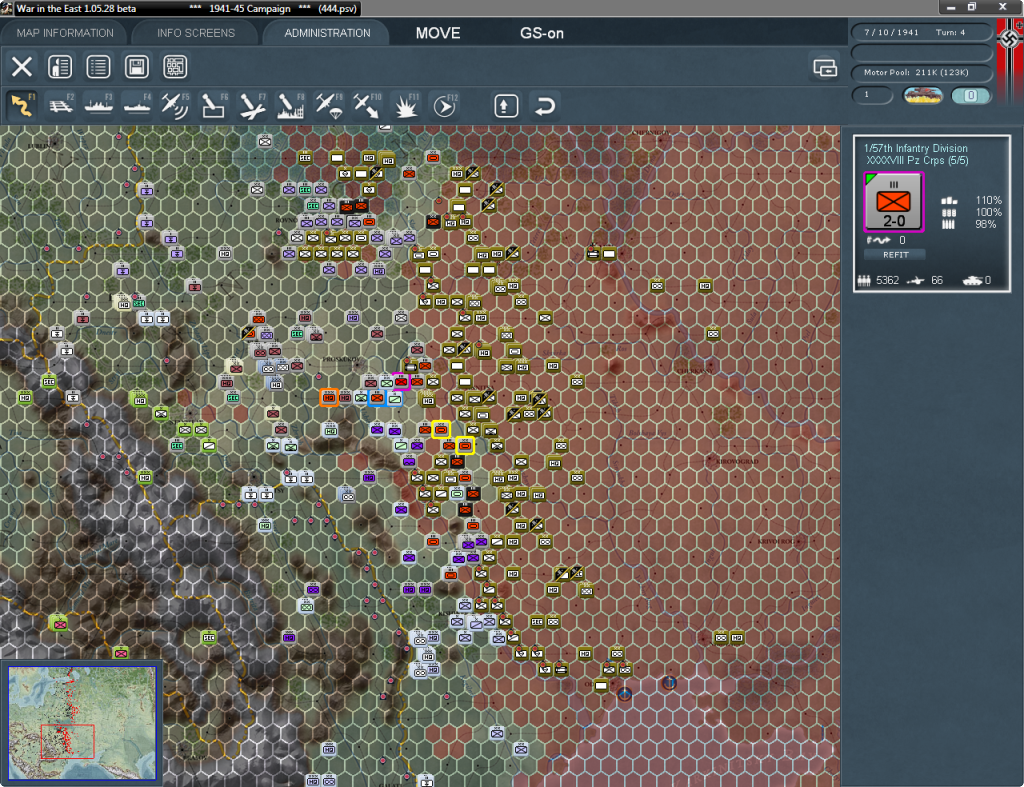The height and width of the screenshot is (787, 1024).
Task: Select the F7 bomb airfield mode icon
Action: click(252, 105)
